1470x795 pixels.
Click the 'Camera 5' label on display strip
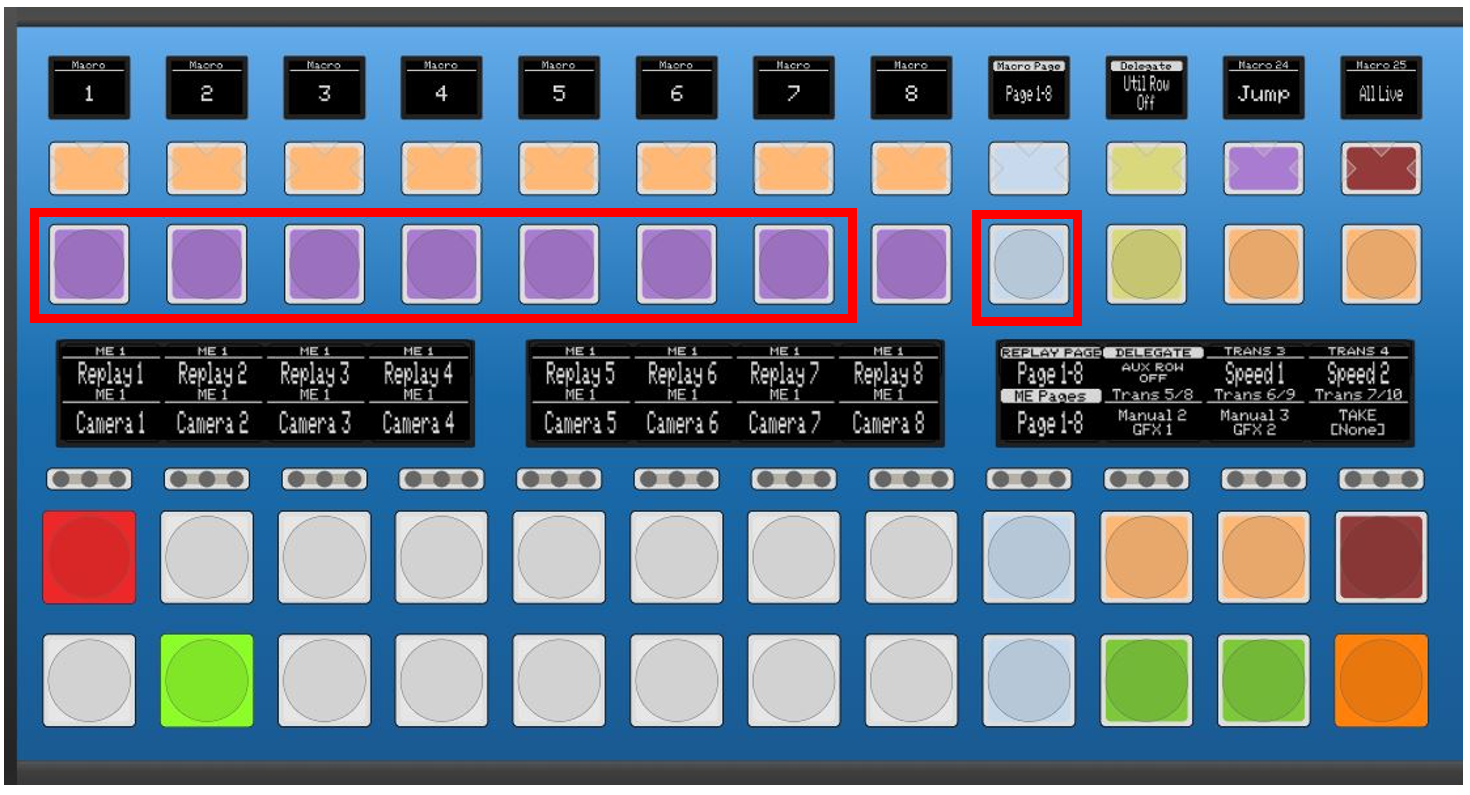pos(579,424)
